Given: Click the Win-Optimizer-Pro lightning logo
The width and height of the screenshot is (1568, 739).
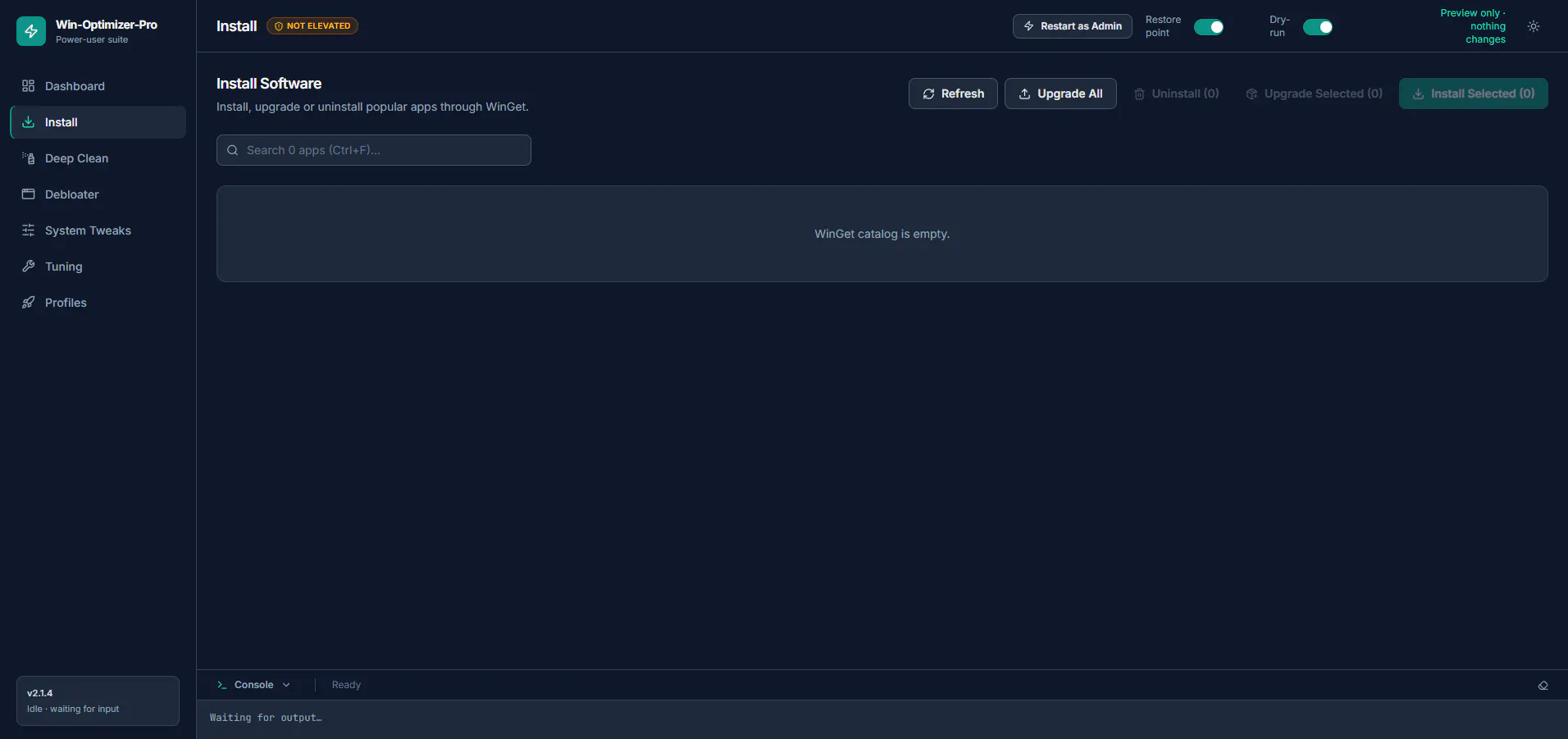Looking at the screenshot, I should pyautogui.click(x=31, y=31).
